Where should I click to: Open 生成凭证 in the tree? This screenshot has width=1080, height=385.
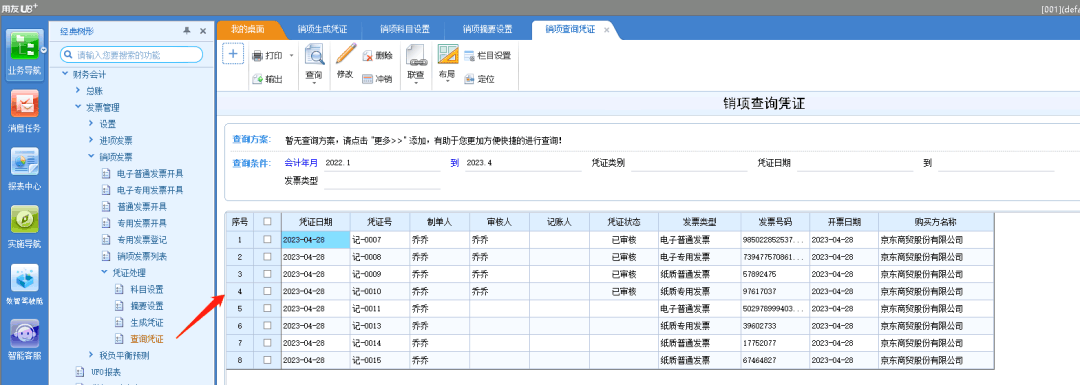click(x=147, y=322)
